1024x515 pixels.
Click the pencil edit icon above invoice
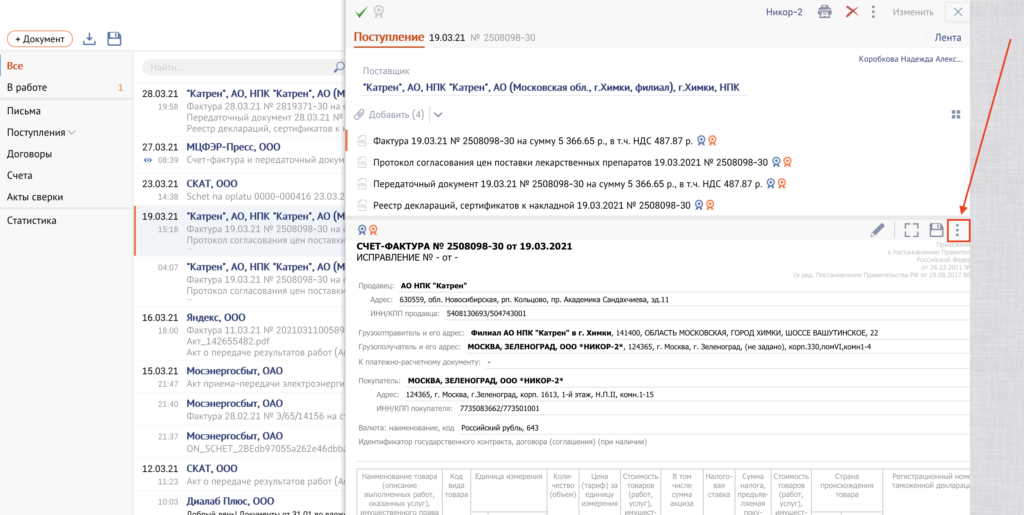[877, 230]
